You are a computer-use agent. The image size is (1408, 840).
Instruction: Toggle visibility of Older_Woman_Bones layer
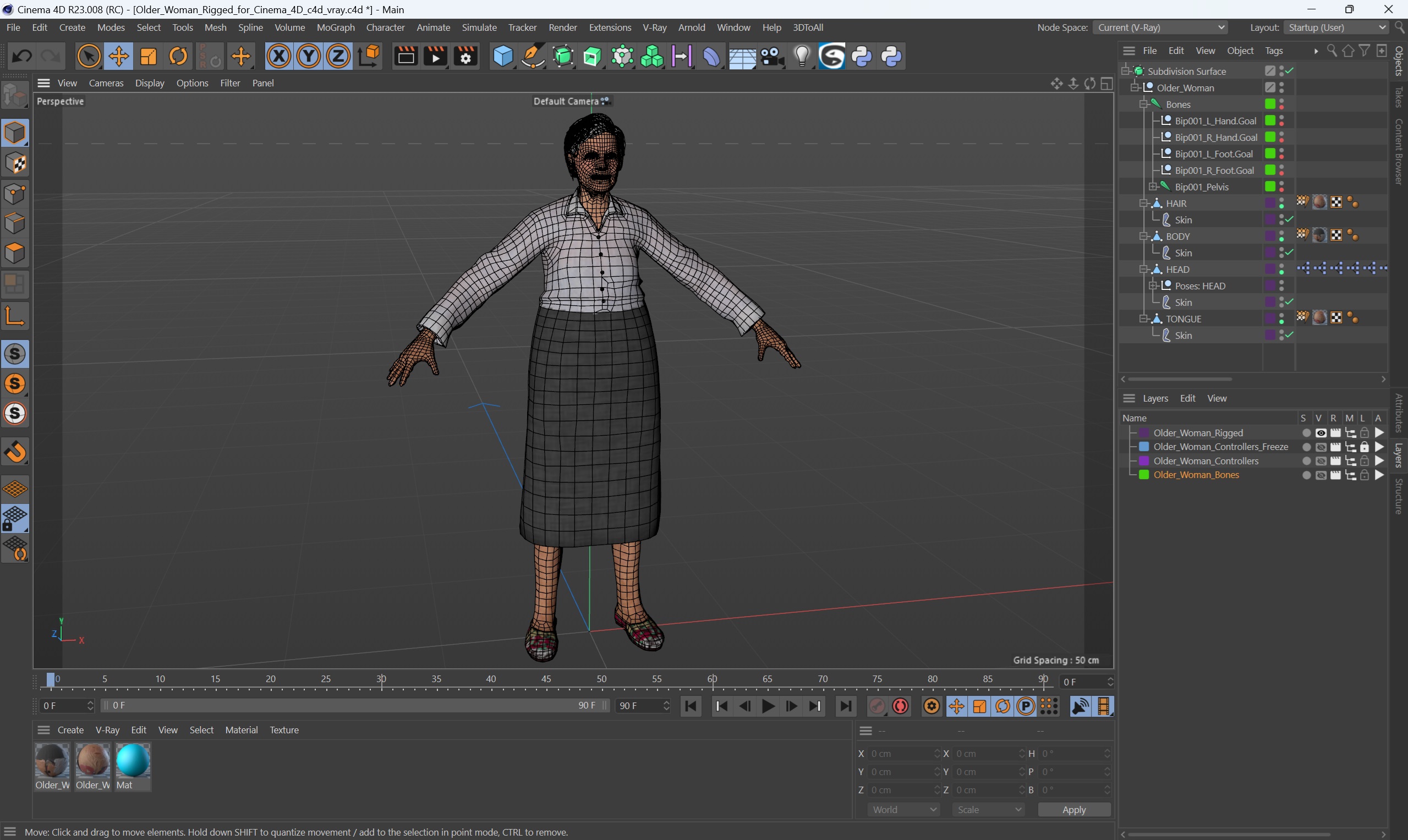pyautogui.click(x=1321, y=475)
